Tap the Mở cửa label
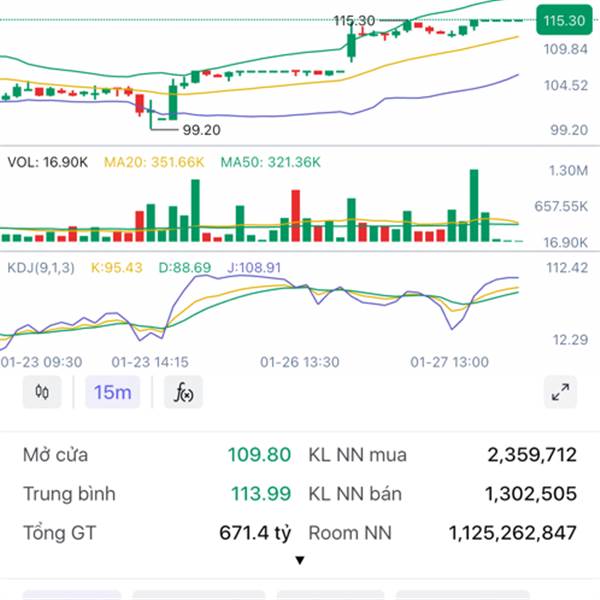Viewport: 600px width, 600px height. pyautogui.click(x=55, y=455)
